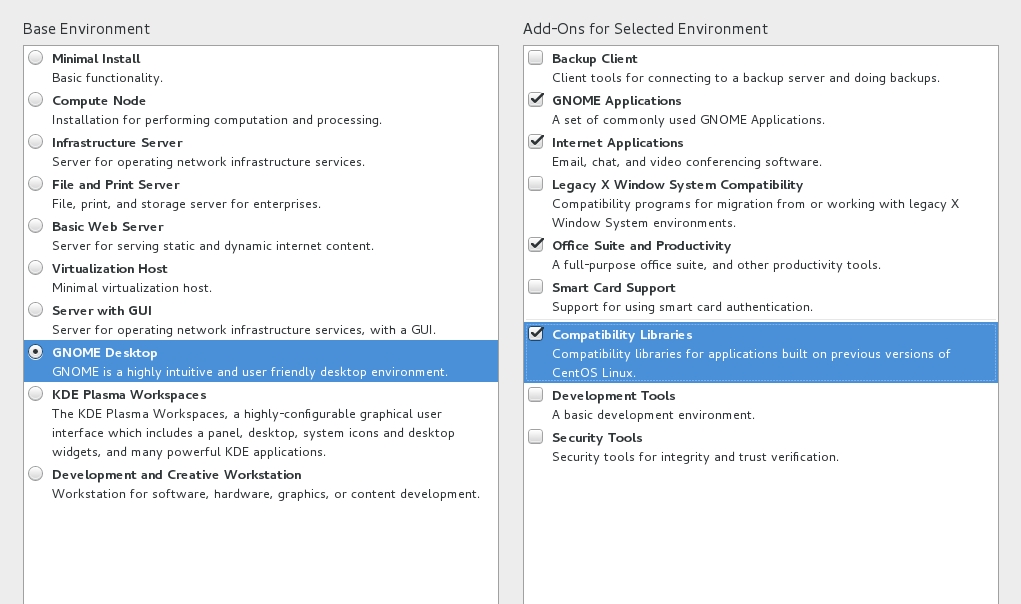Click 'A set of commonly used GNOME Applications.' text
Viewport: 1021px width, 604px height.
click(x=688, y=120)
